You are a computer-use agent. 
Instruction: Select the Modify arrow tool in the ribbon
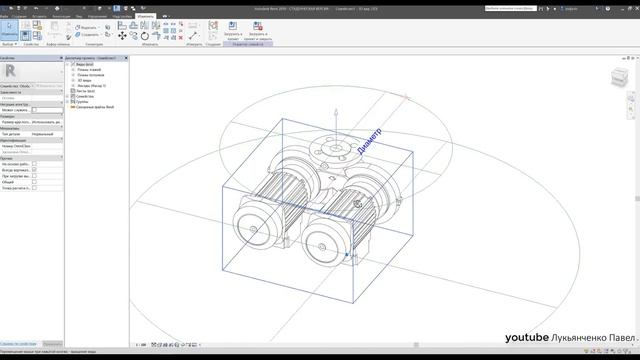point(9,31)
